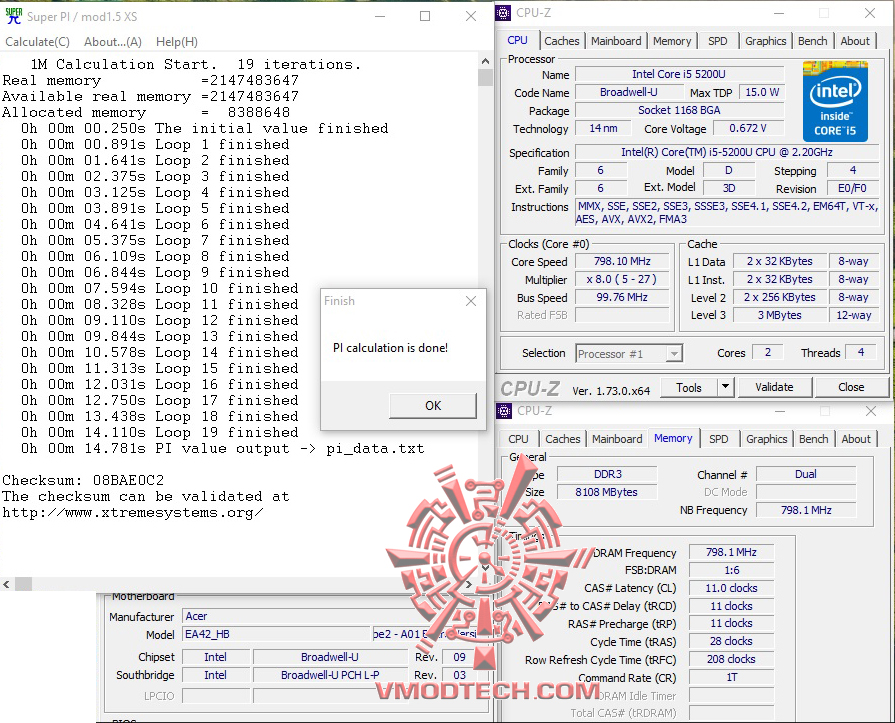Viewport: 895px width, 723px height.
Task: Click the Level 3 cache 3 MBytes value
Action: tap(779, 315)
